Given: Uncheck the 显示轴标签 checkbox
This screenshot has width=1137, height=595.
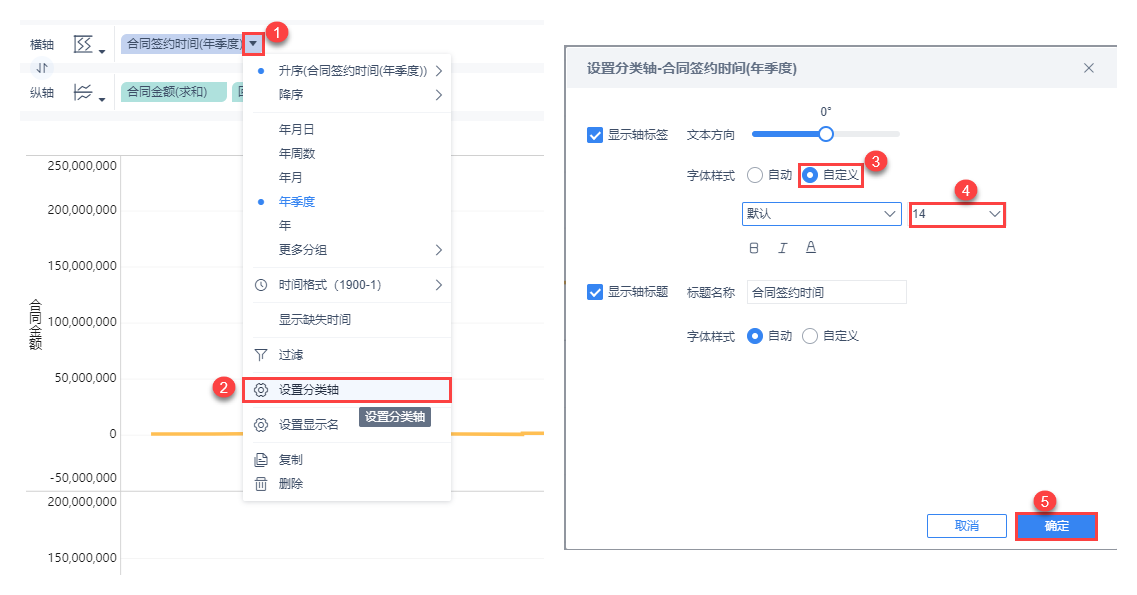Looking at the screenshot, I should point(595,135).
